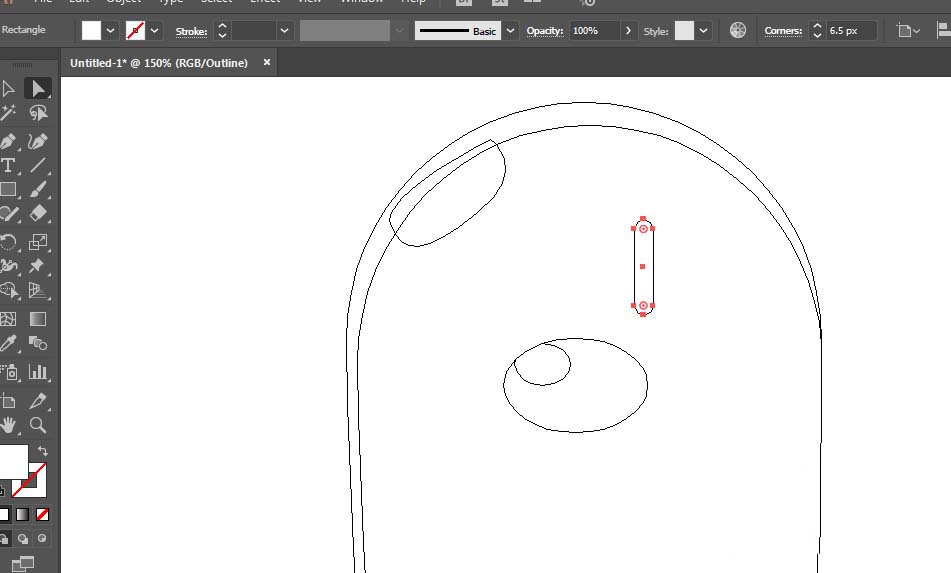
Task: Open the Basic brush definition dropdown
Action: tap(511, 31)
